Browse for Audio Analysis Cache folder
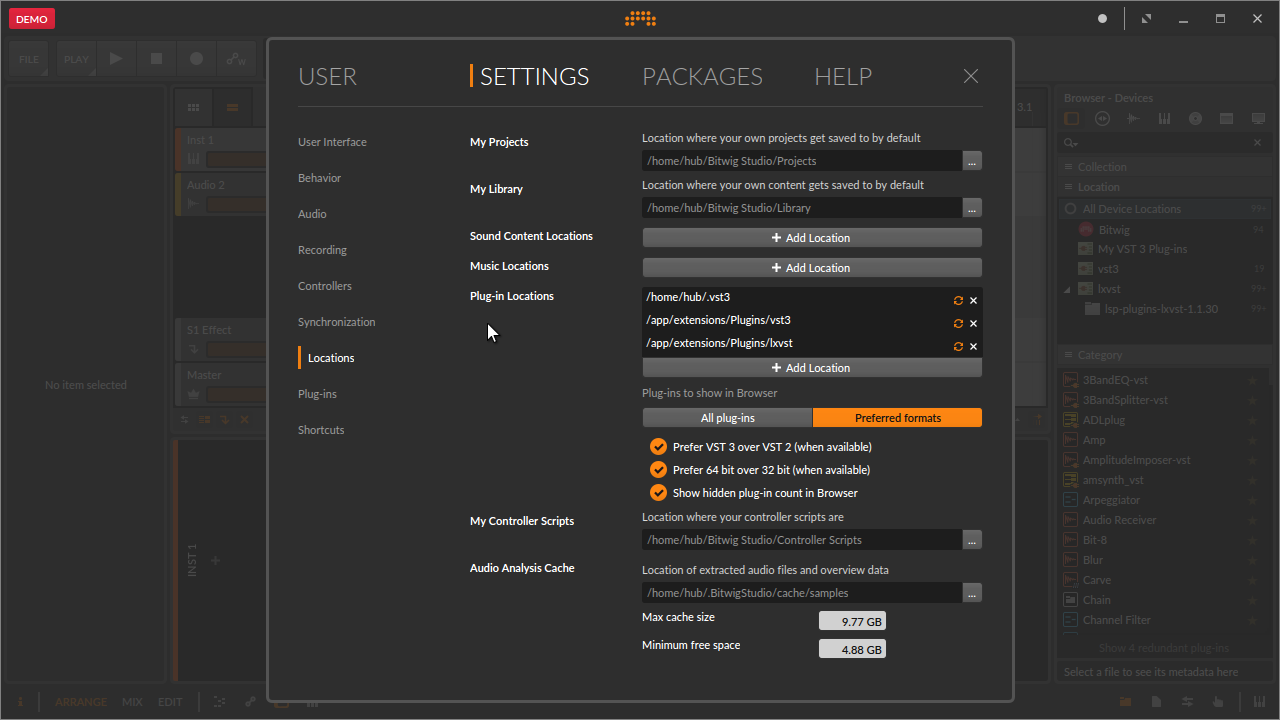Screen dimensions: 1280x720 pos(972,593)
